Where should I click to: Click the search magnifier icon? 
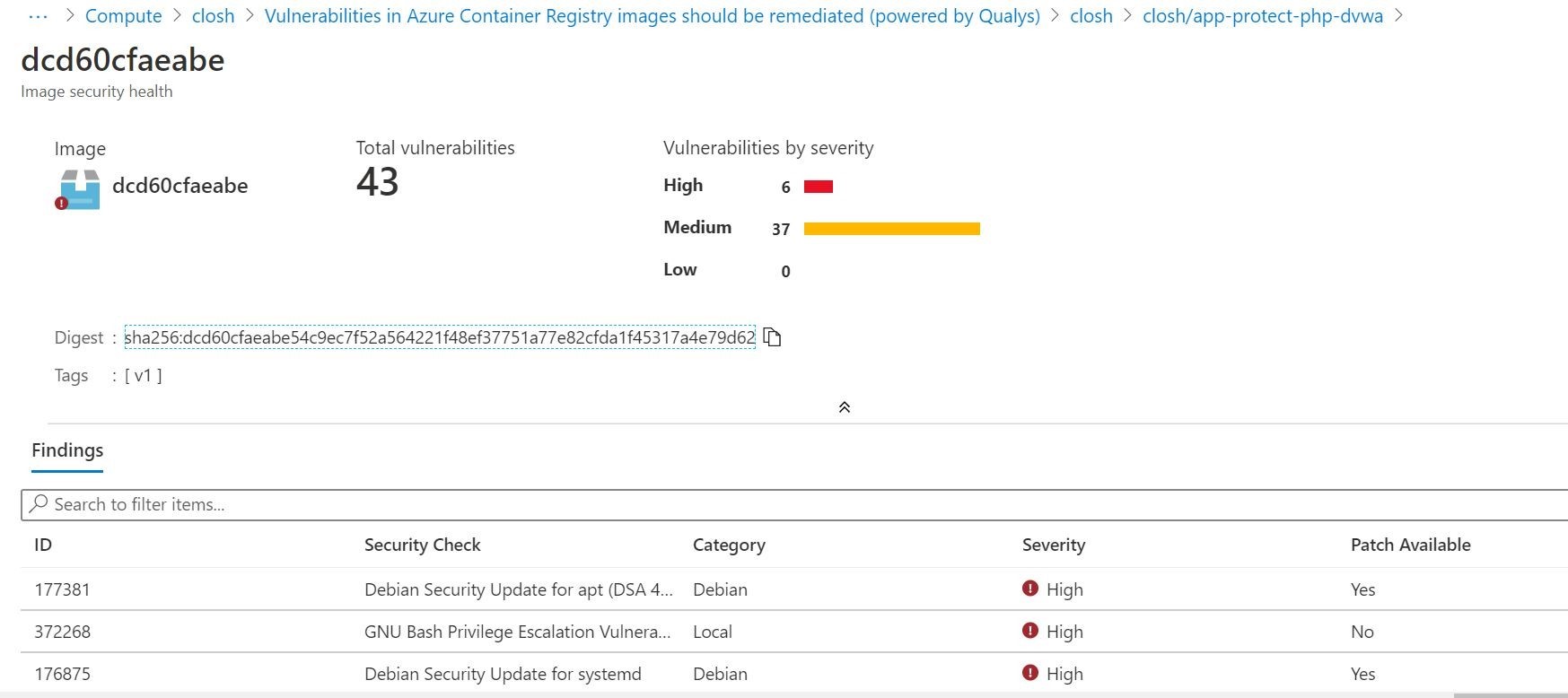[x=38, y=504]
